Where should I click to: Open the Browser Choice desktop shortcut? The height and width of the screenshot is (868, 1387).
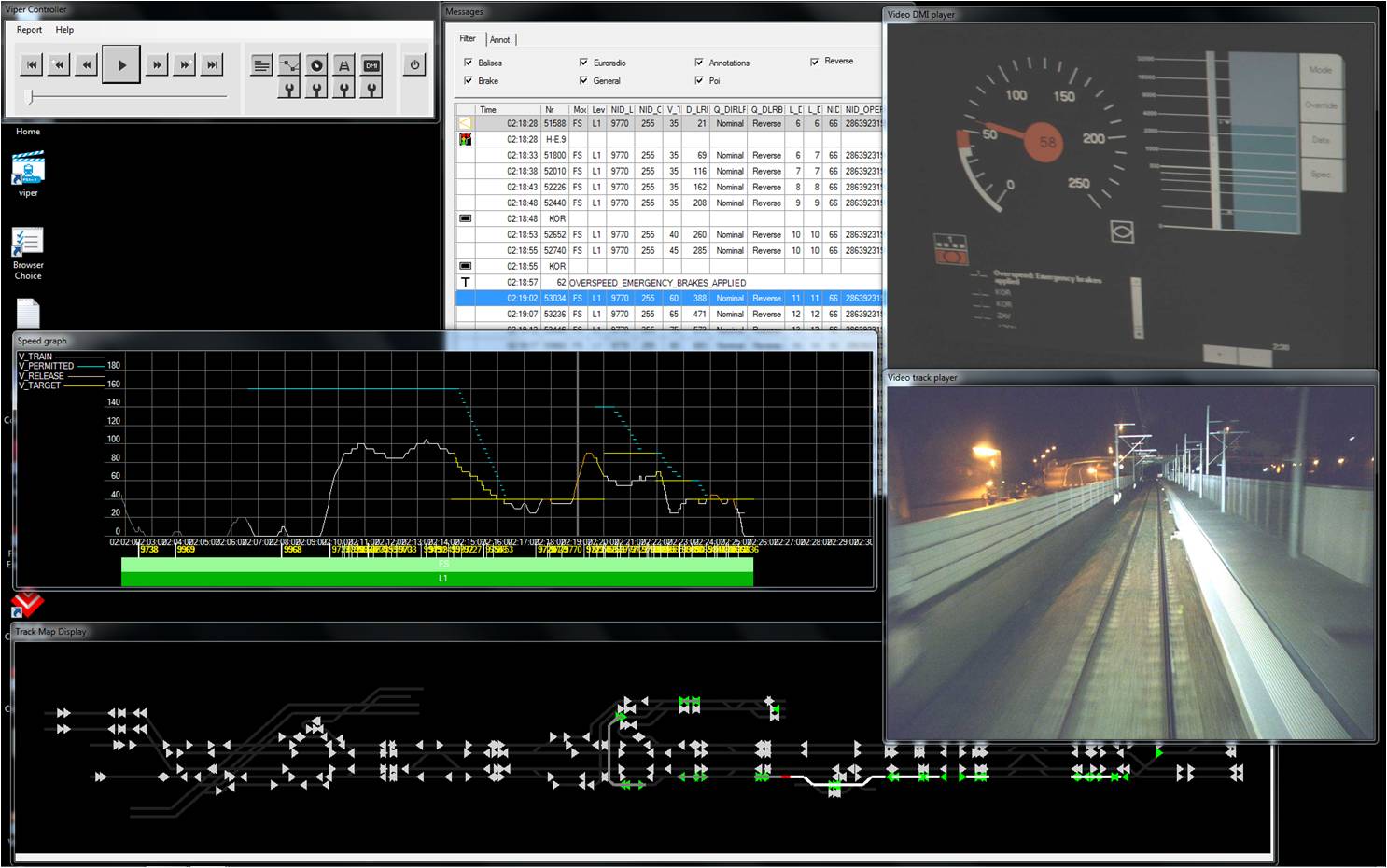click(x=28, y=244)
